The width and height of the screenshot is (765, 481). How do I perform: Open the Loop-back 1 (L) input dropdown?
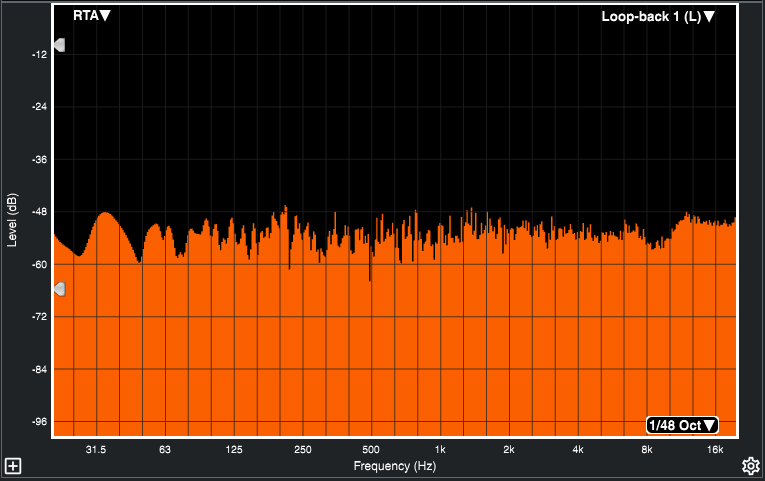coord(658,17)
